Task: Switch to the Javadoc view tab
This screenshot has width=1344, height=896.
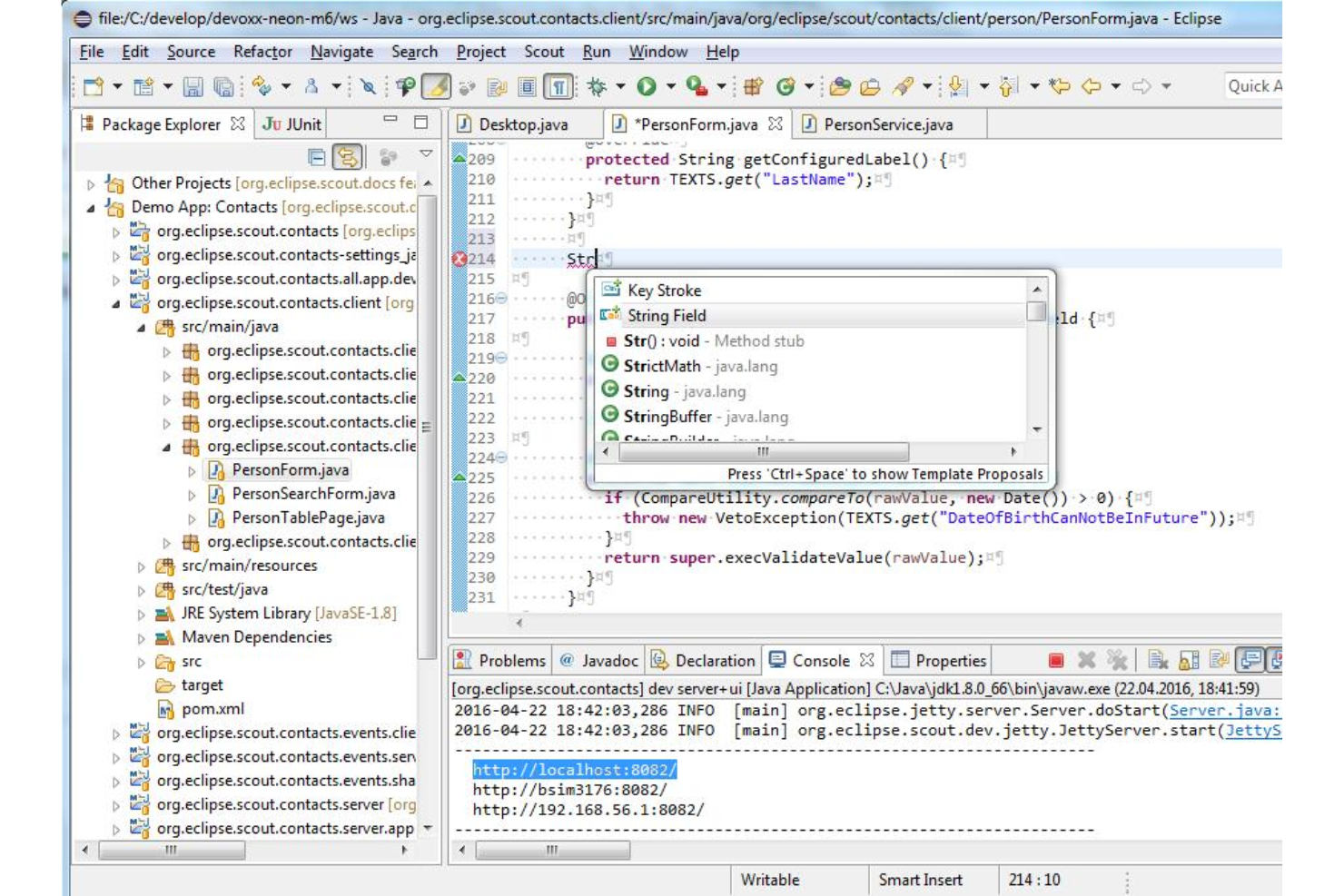Action: coord(598,661)
